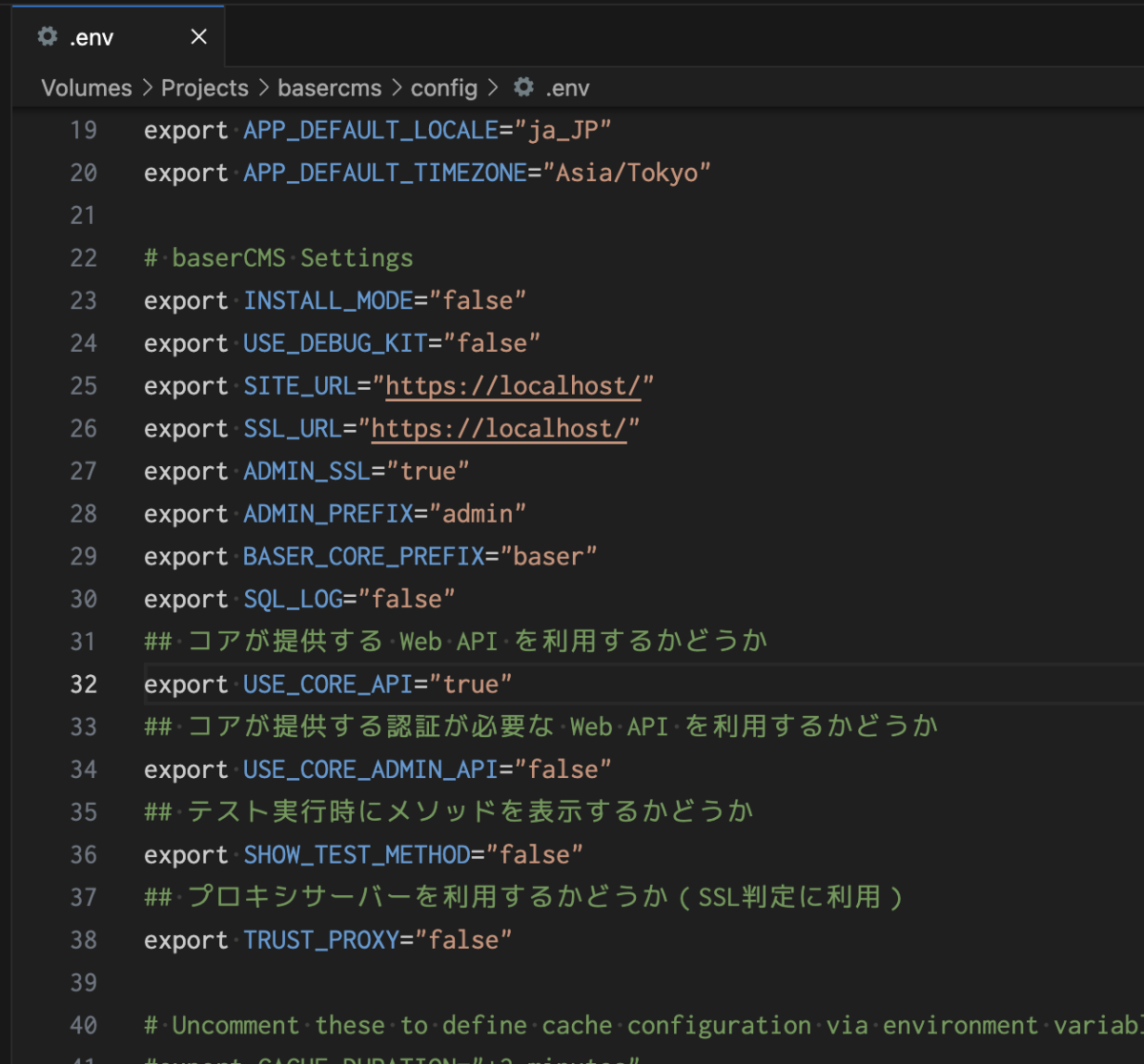1144x1064 pixels.
Task: Place cursor in USE_CORE_API "true" value
Action: (470, 685)
